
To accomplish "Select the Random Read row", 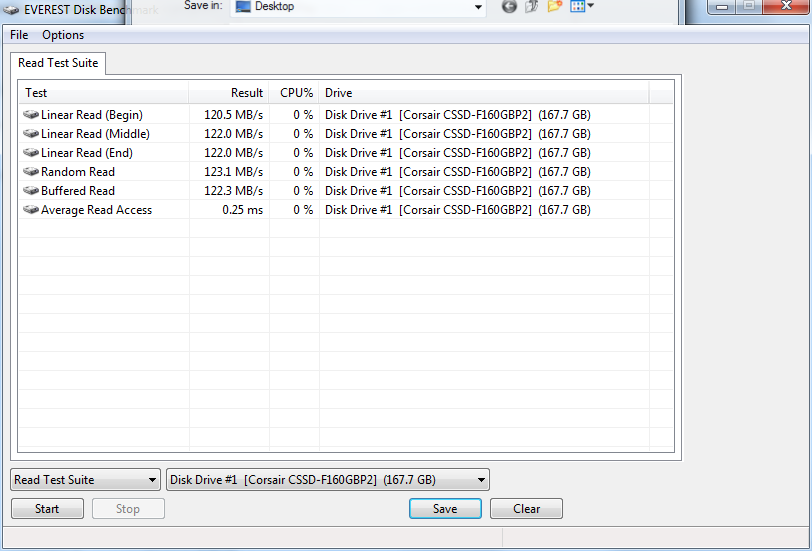I will pyautogui.click(x=346, y=171).
